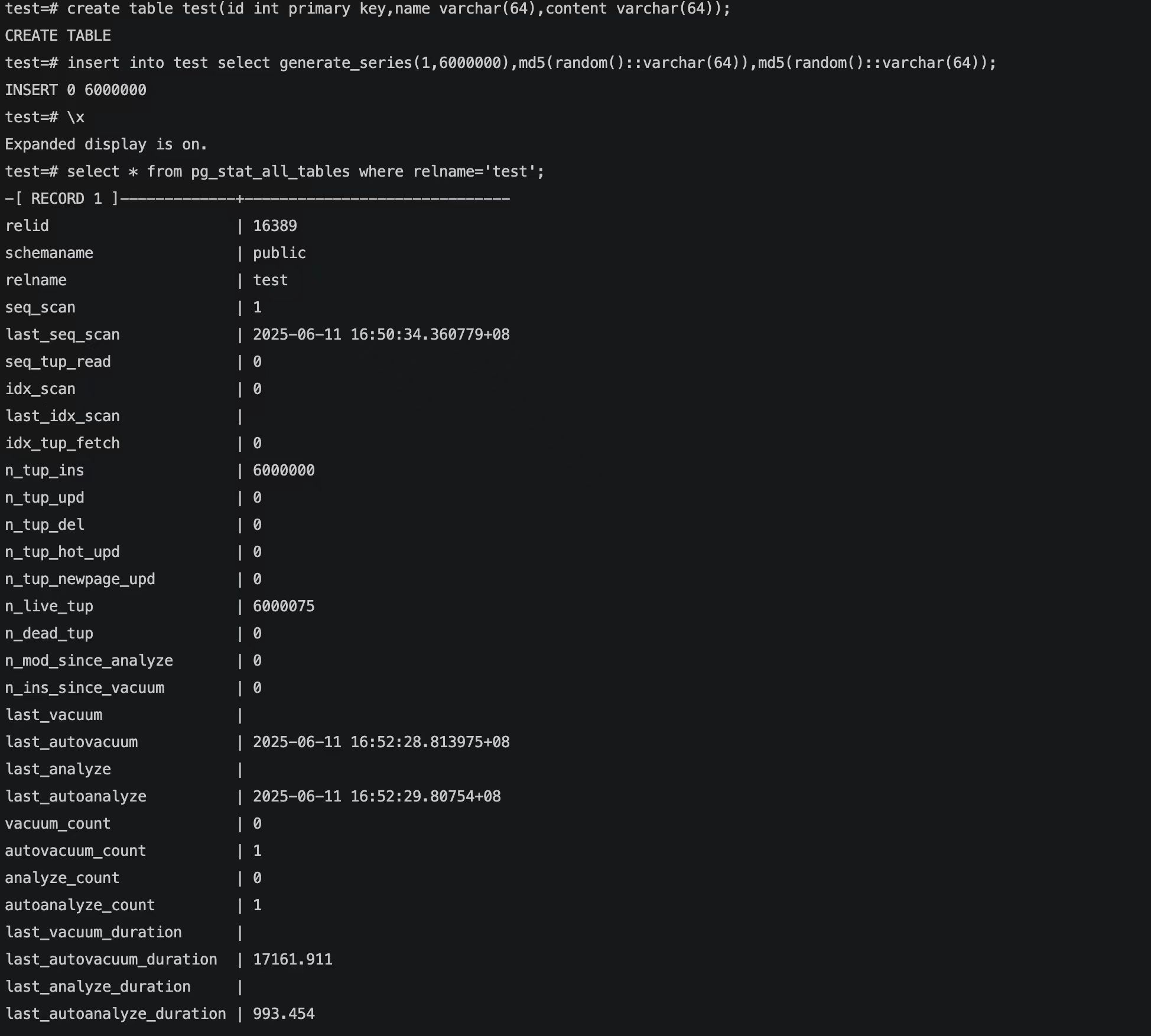This screenshot has width=1151, height=1036.
Task: Click the last_autoanalyze_duration value 993.454
Action: coord(284,1014)
